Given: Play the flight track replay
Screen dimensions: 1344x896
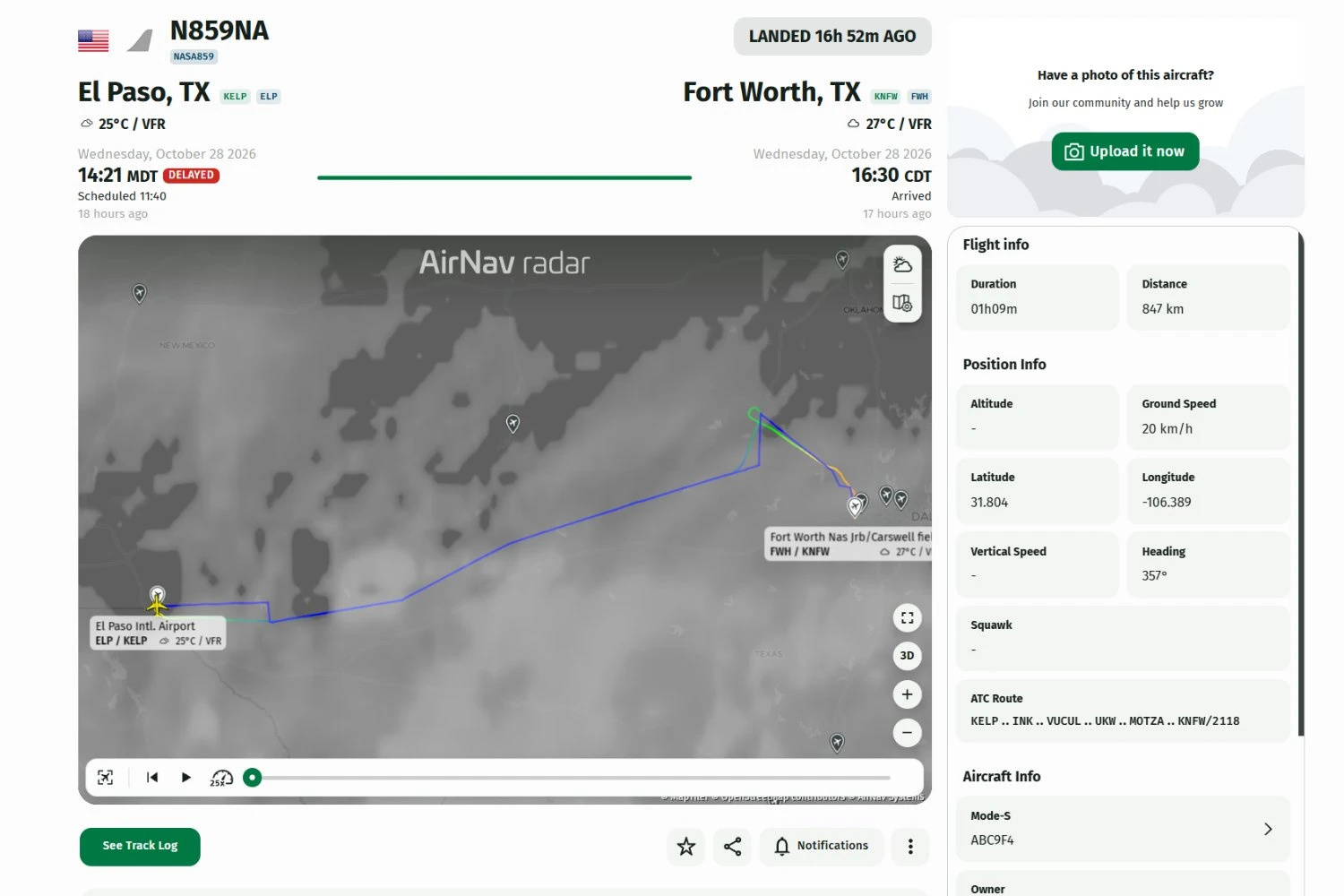Looking at the screenshot, I should tap(186, 778).
